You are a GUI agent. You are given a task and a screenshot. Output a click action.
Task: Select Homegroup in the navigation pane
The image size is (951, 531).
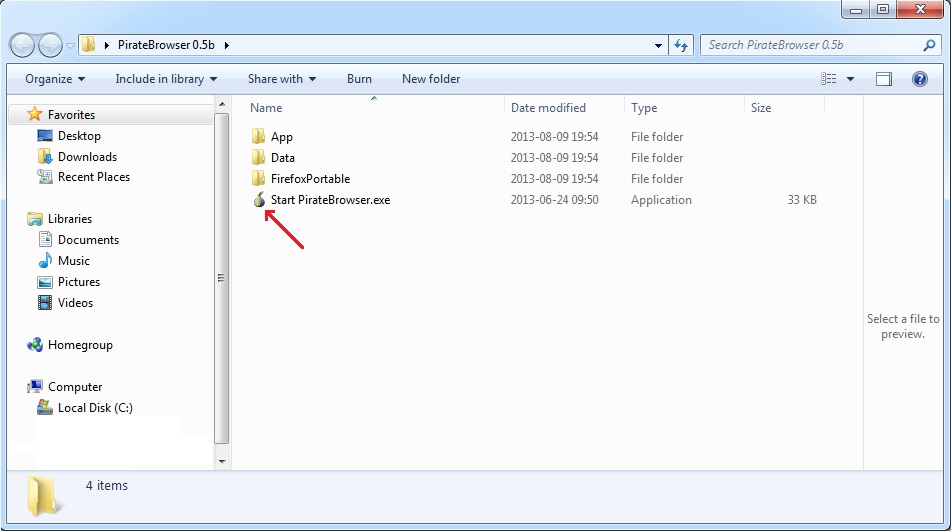pyautogui.click(x=80, y=345)
